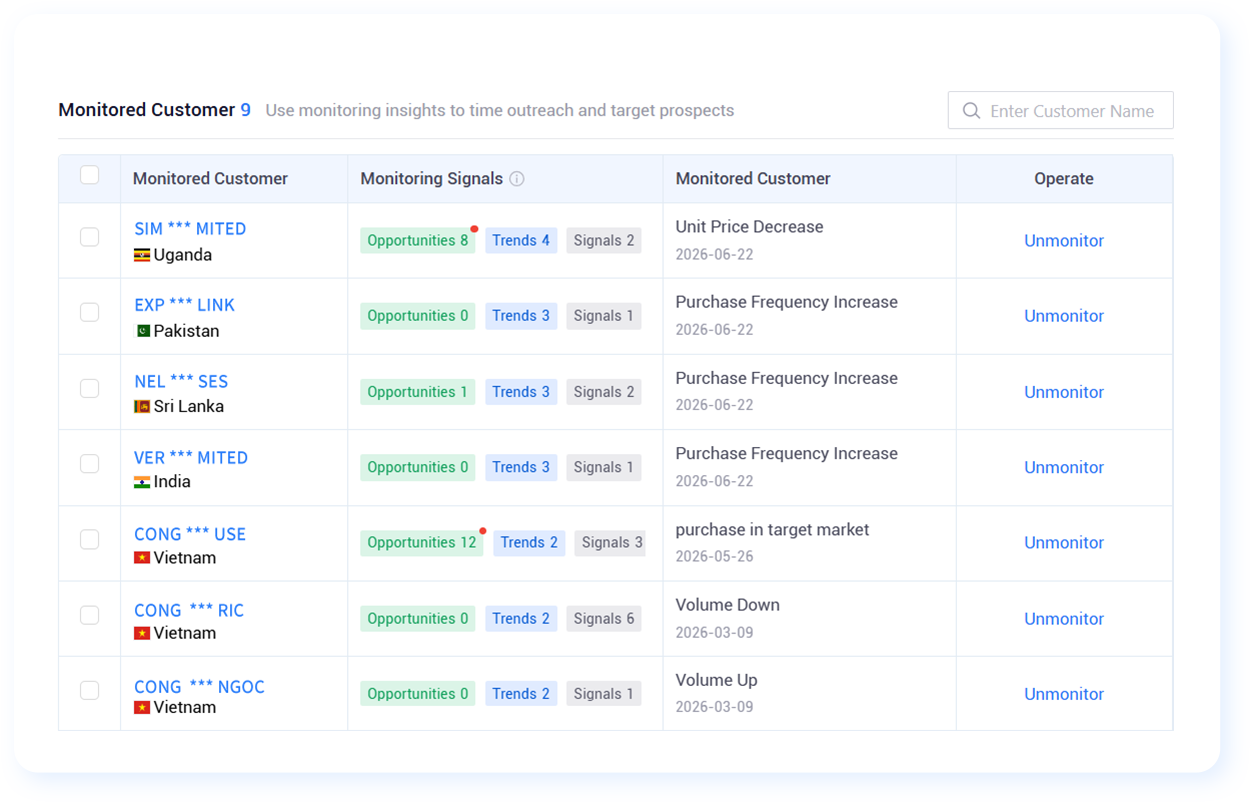This screenshot has height=806, width=1253.
Task: Click Opportunities 1 tag for NEL *** SES
Action: pos(418,392)
